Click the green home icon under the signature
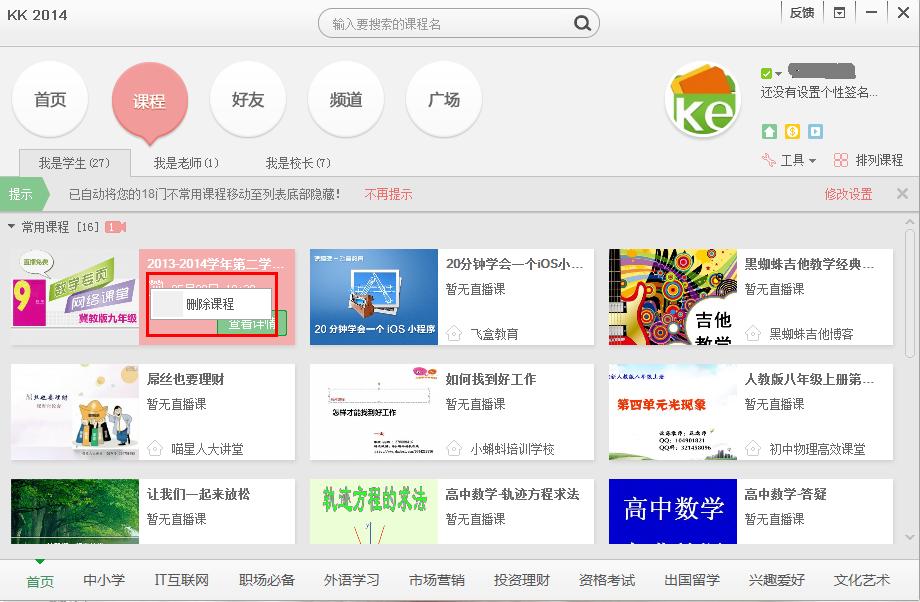 (769, 131)
